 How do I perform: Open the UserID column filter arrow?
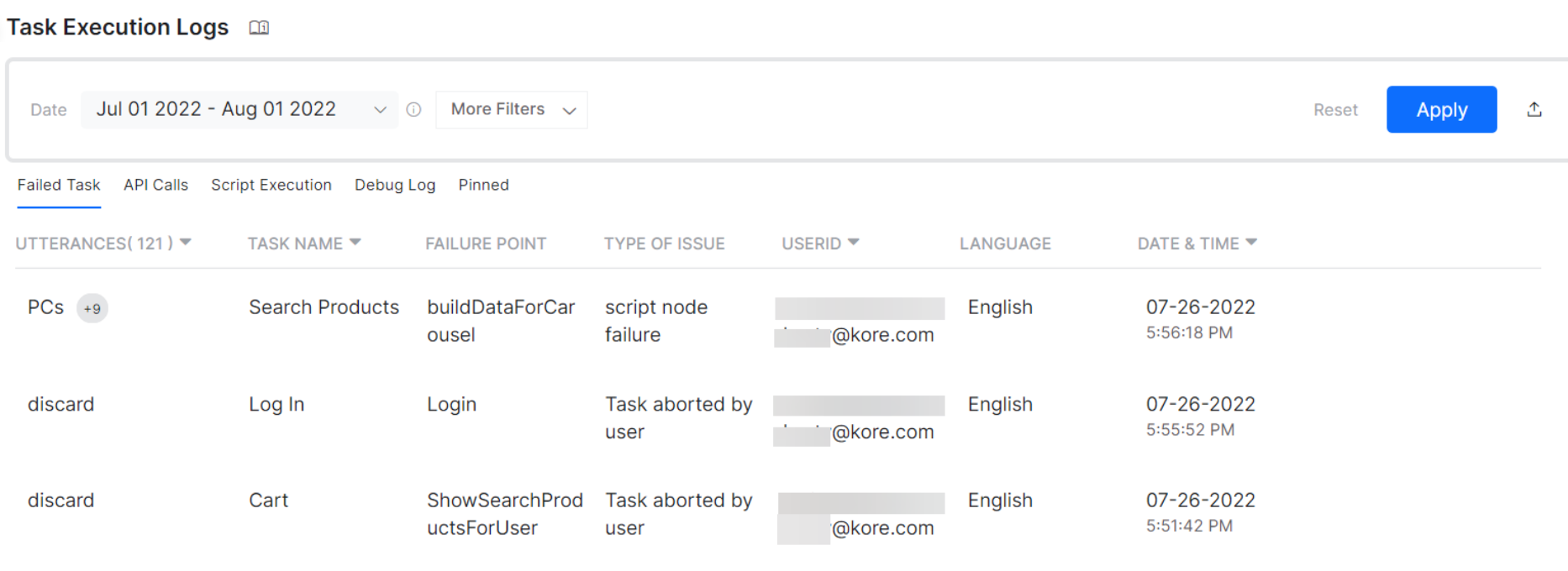click(x=854, y=243)
